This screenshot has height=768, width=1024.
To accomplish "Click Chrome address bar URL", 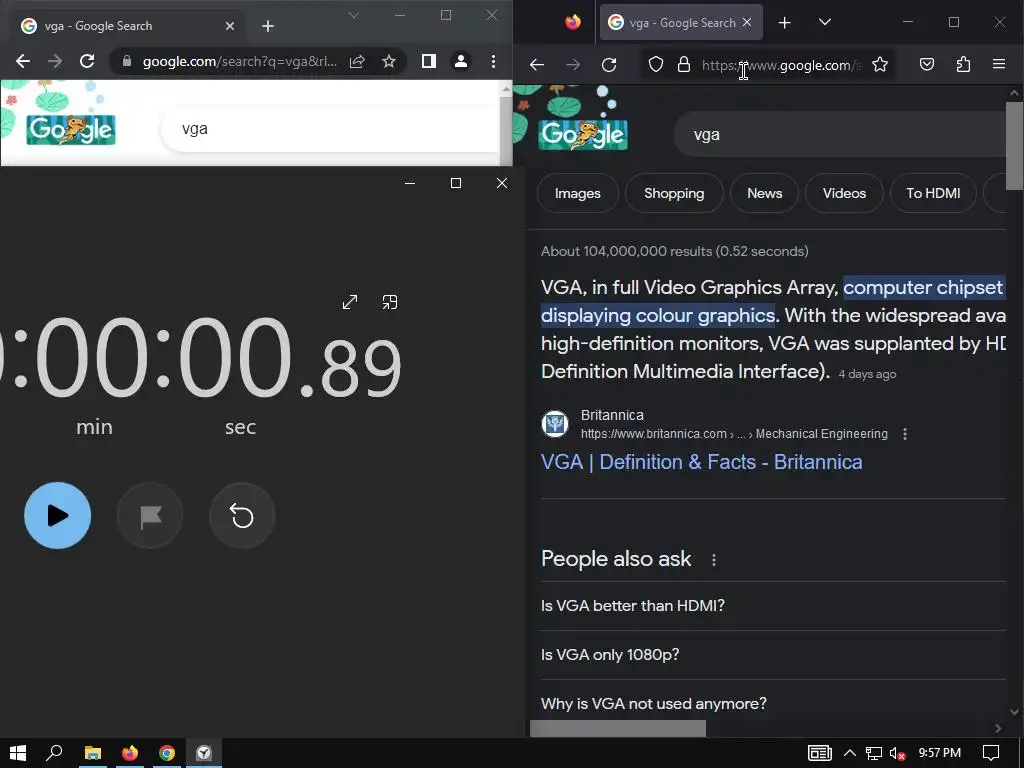I will click(240, 61).
